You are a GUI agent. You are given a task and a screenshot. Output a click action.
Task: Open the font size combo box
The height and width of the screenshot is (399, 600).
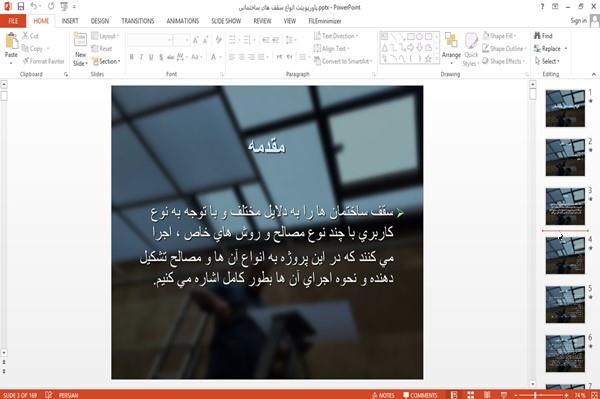click(181, 40)
